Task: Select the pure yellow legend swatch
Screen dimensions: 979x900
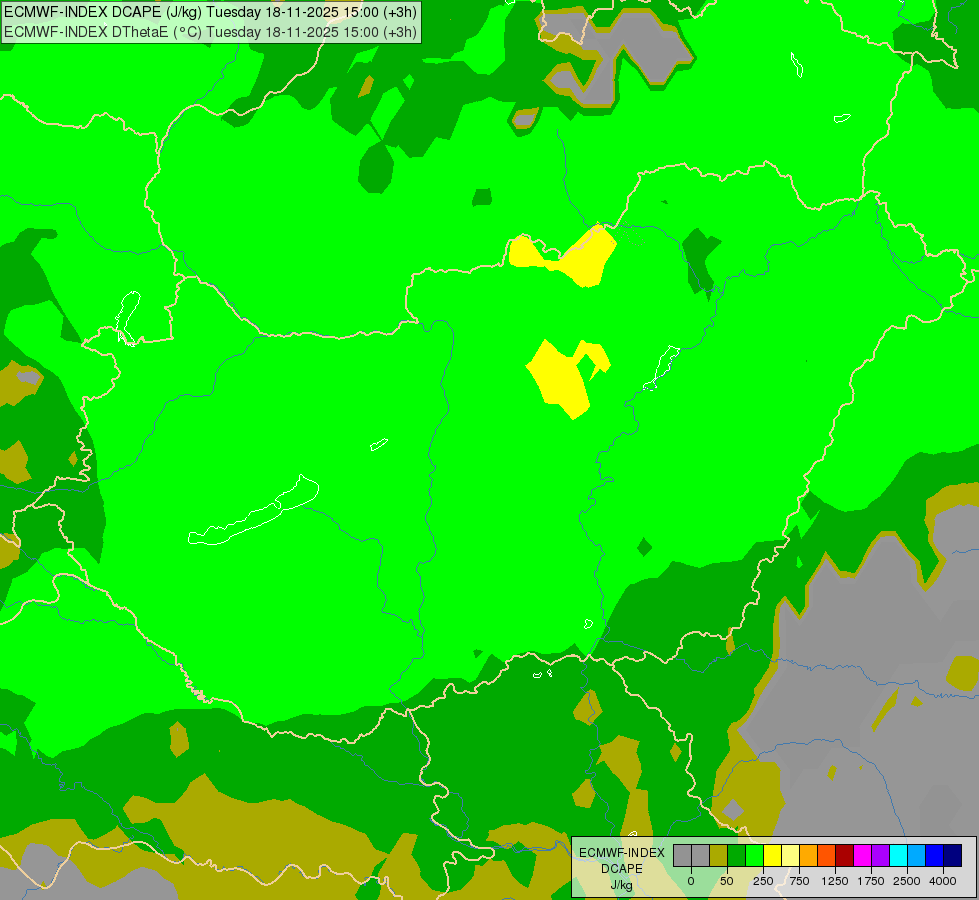Action: pyautogui.click(x=772, y=856)
